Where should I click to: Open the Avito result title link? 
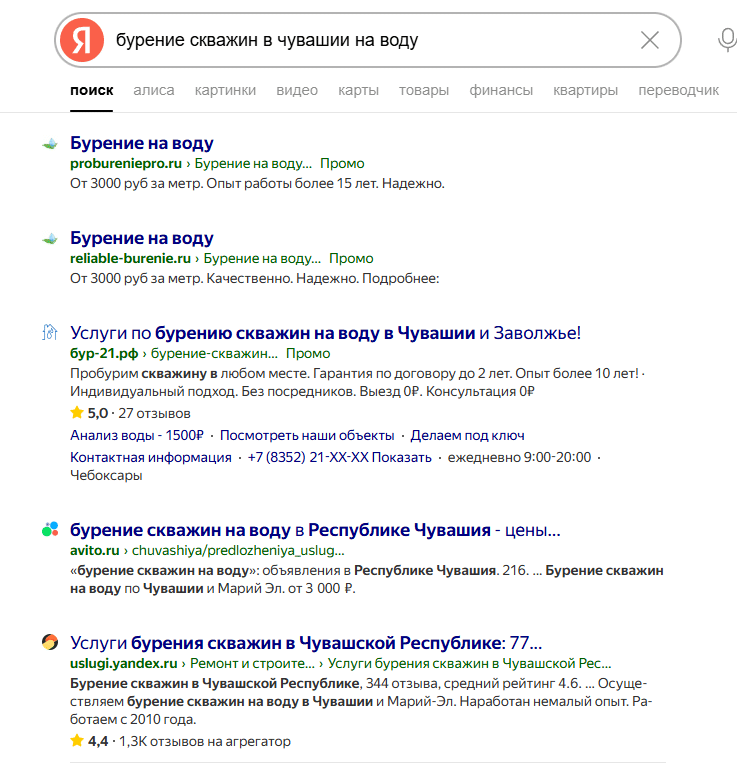coord(315,530)
